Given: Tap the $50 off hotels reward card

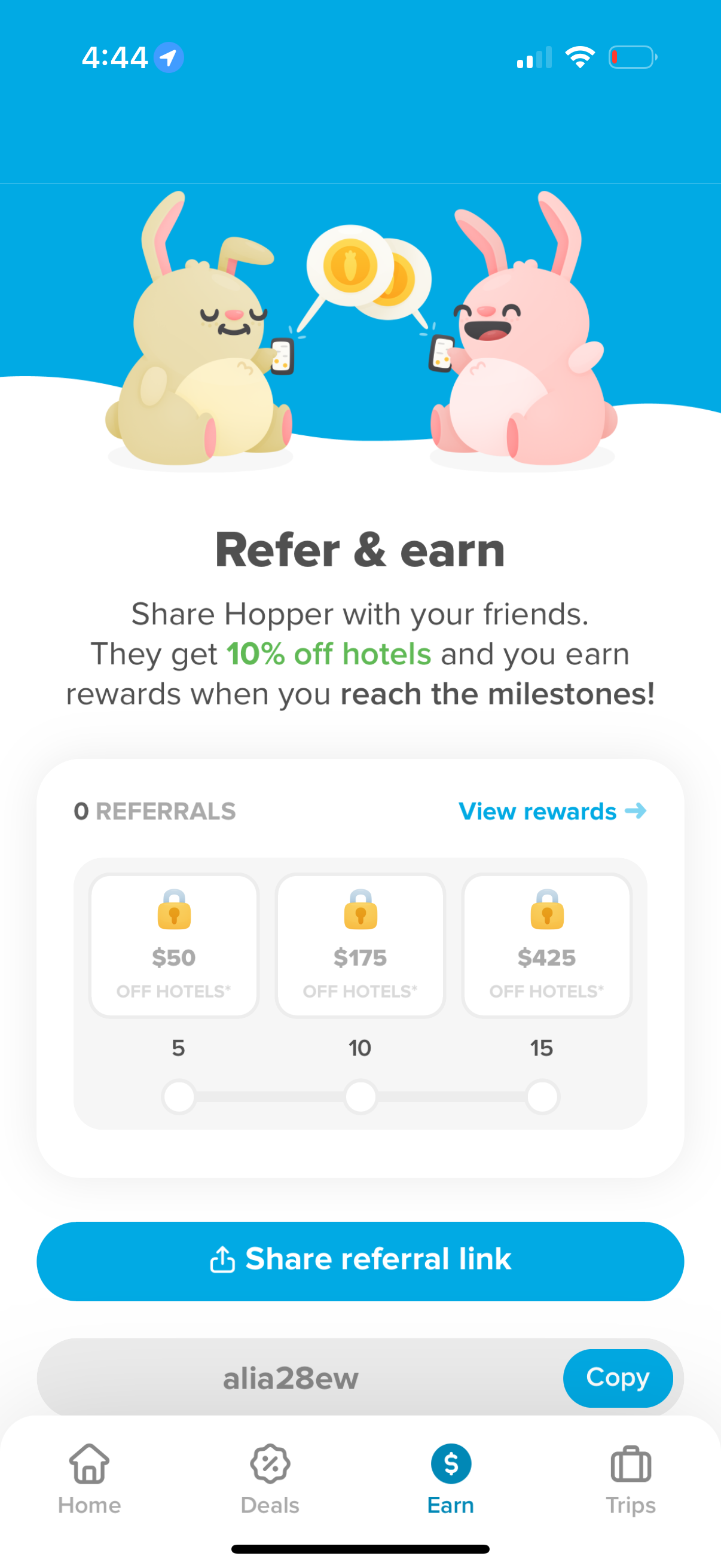Looking at the screenshot, I should [174, 945].
